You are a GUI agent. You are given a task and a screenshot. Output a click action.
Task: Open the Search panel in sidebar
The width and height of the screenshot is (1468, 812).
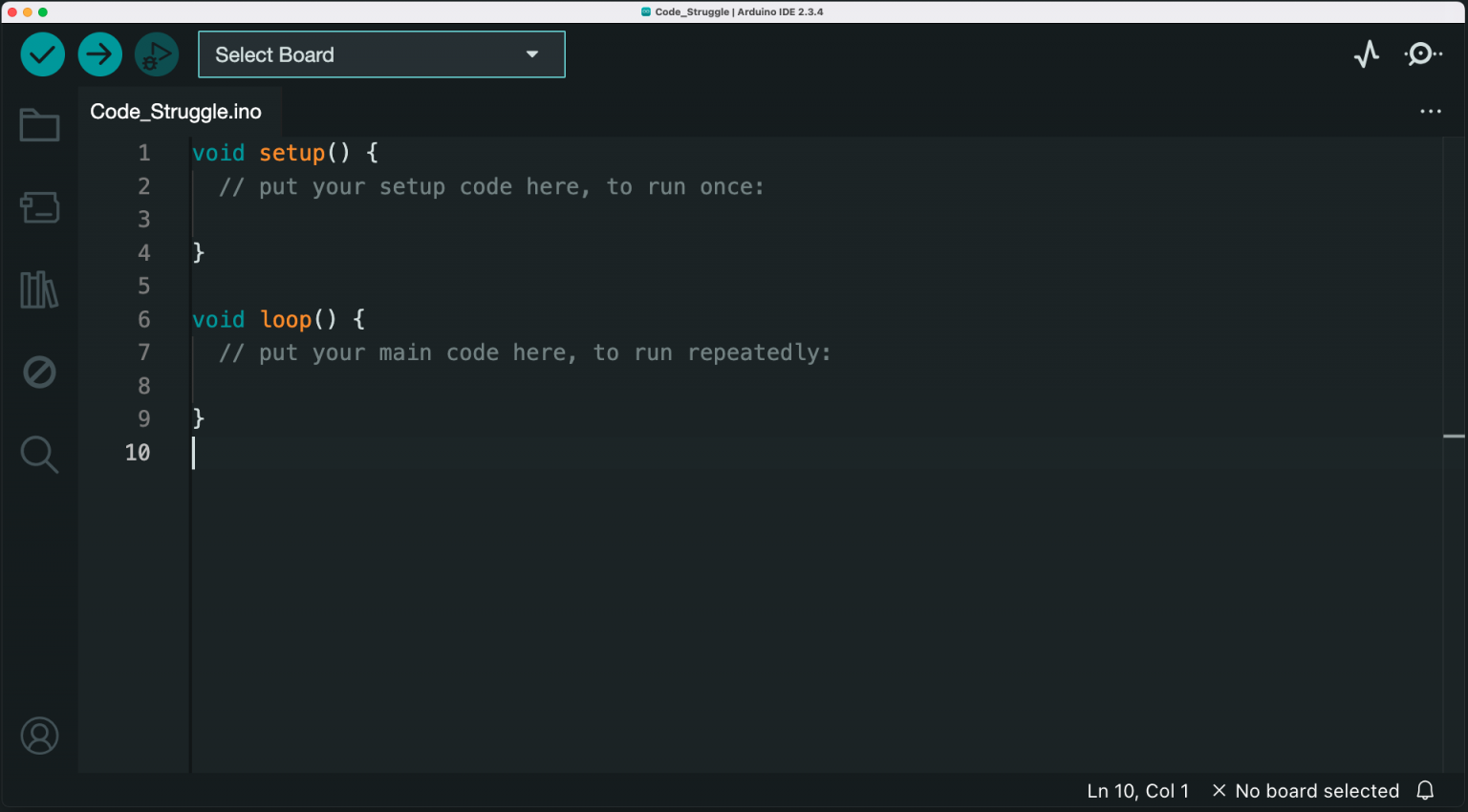coord(38,455)
